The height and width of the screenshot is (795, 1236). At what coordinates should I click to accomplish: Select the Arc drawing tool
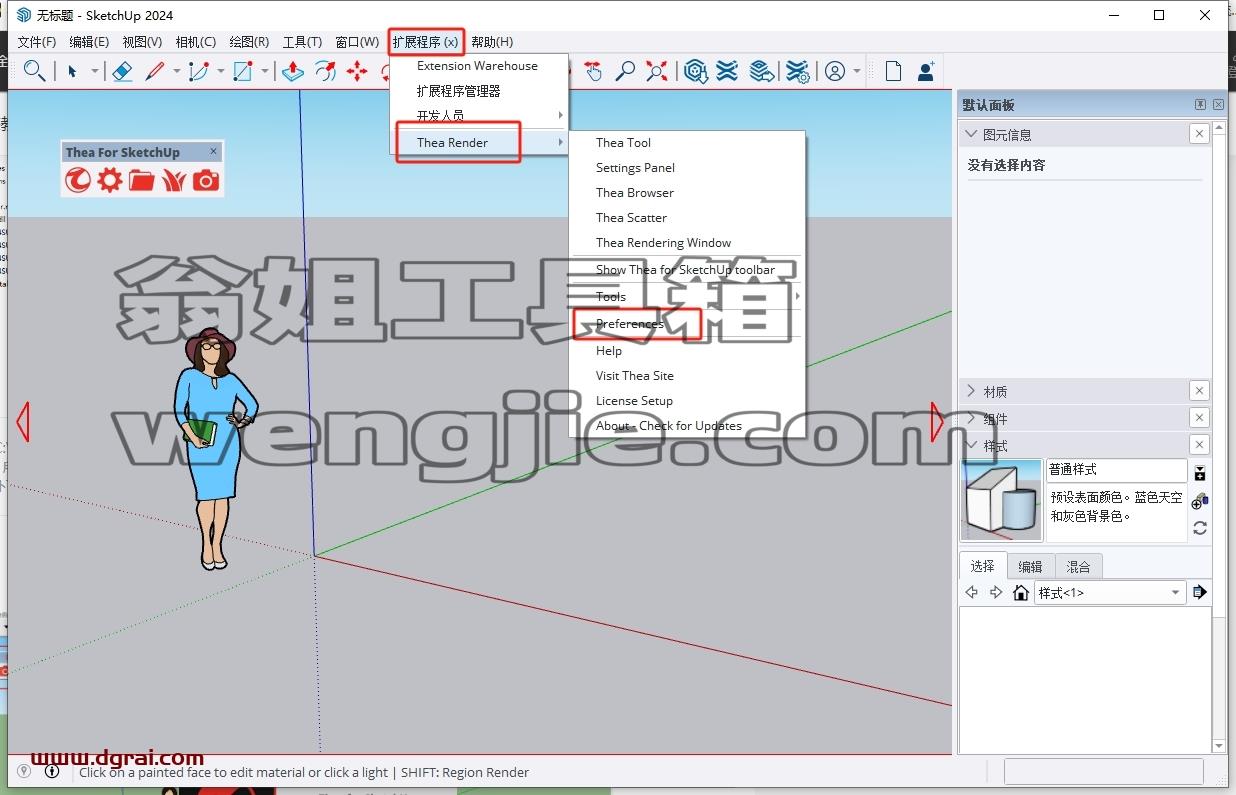[198, 71]
